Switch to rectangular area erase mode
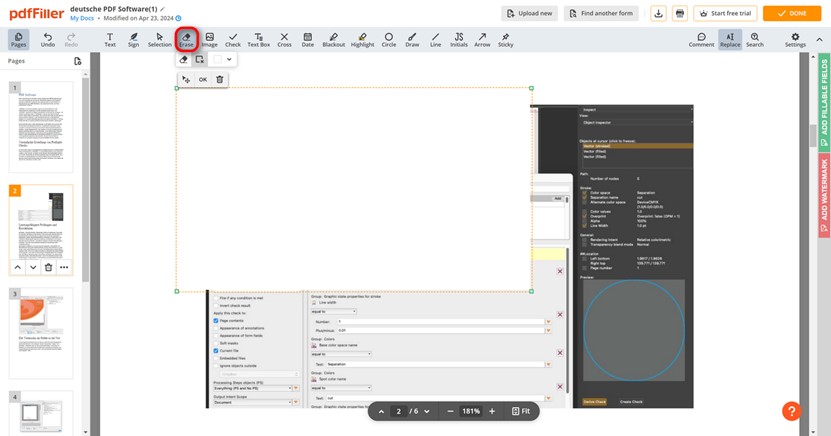Viewport: 831px width, 436px height. pos(200,60)
